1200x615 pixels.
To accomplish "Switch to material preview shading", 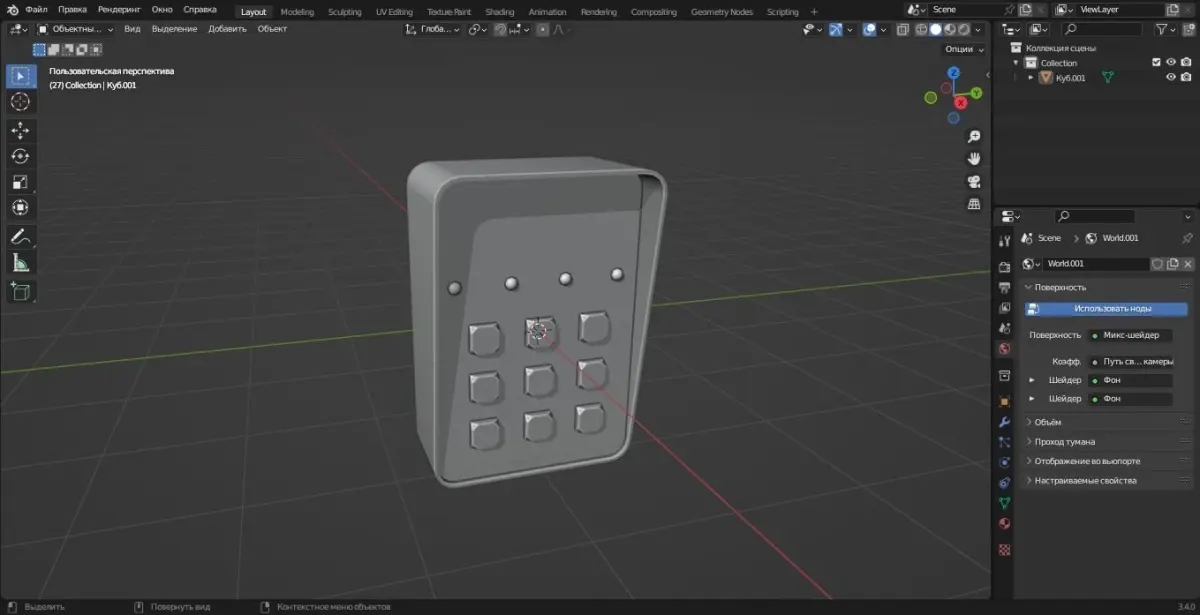I will coord(950,29).
